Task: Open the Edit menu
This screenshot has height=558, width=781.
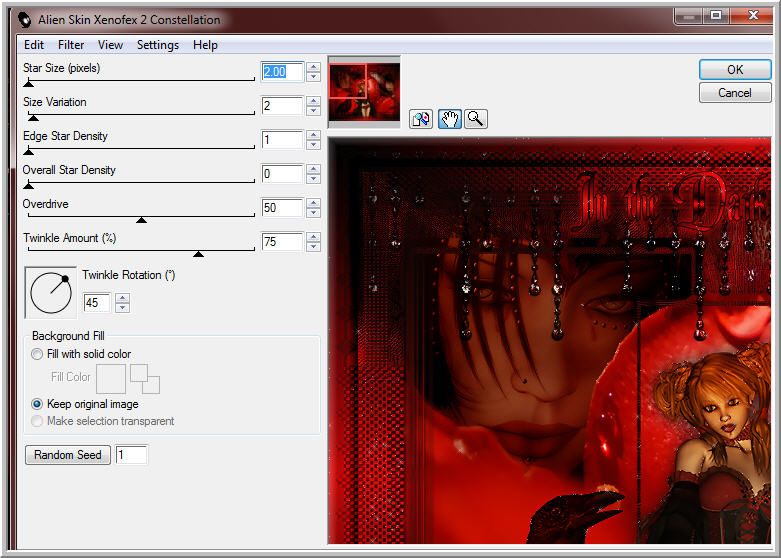Action: coord(34,45)
